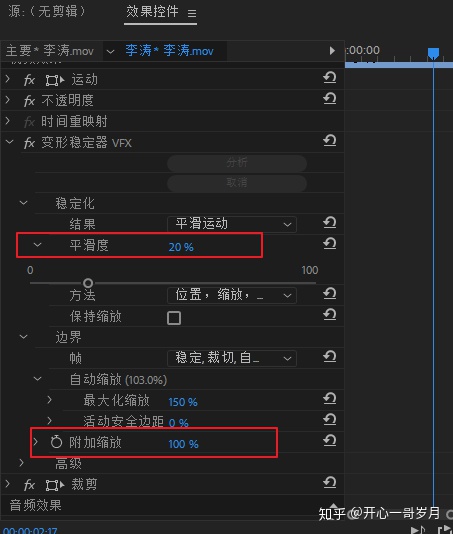Switch to the 效果控件 tab

tap(152, 12)
